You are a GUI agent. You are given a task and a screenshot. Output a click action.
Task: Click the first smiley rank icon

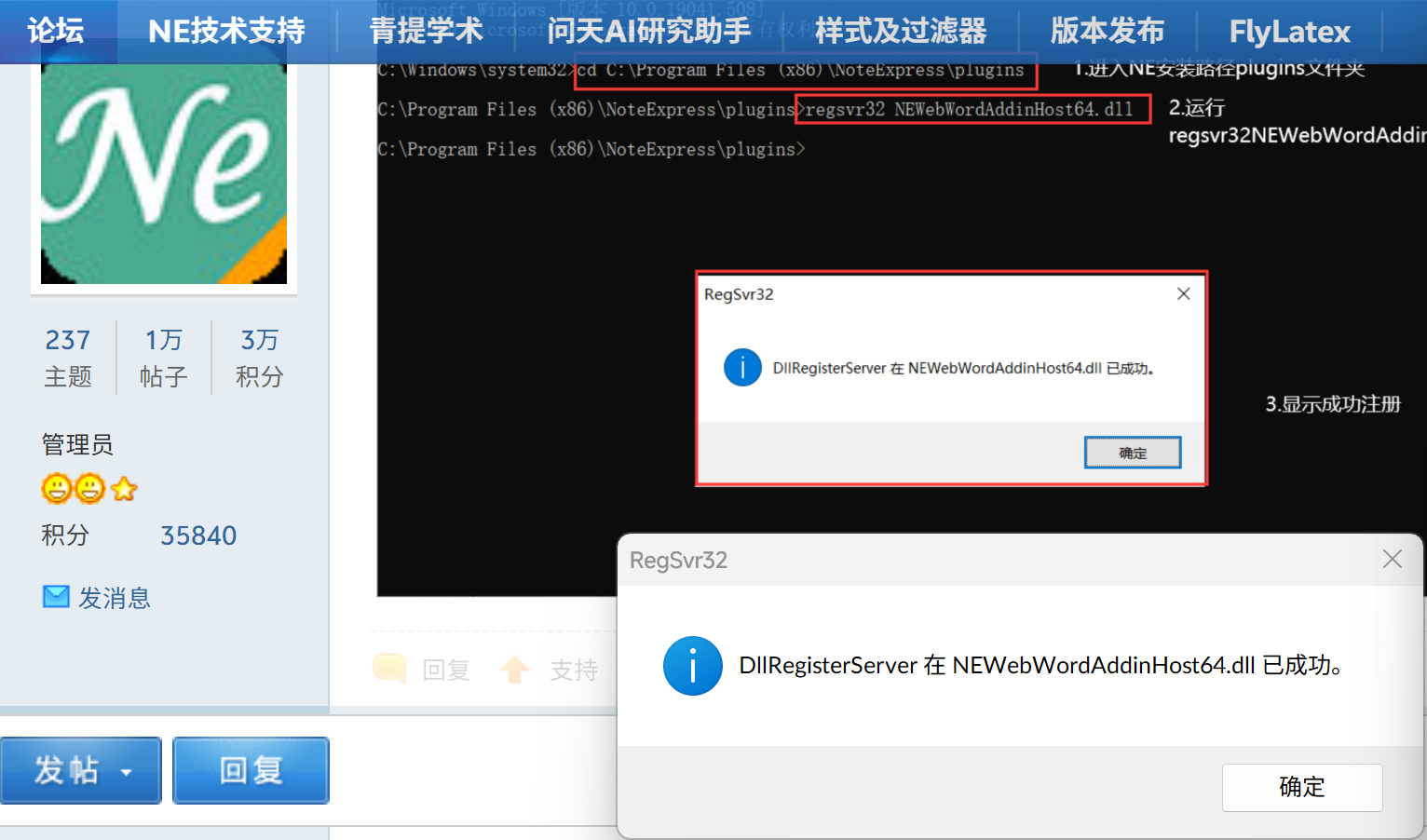click(57, 489)
